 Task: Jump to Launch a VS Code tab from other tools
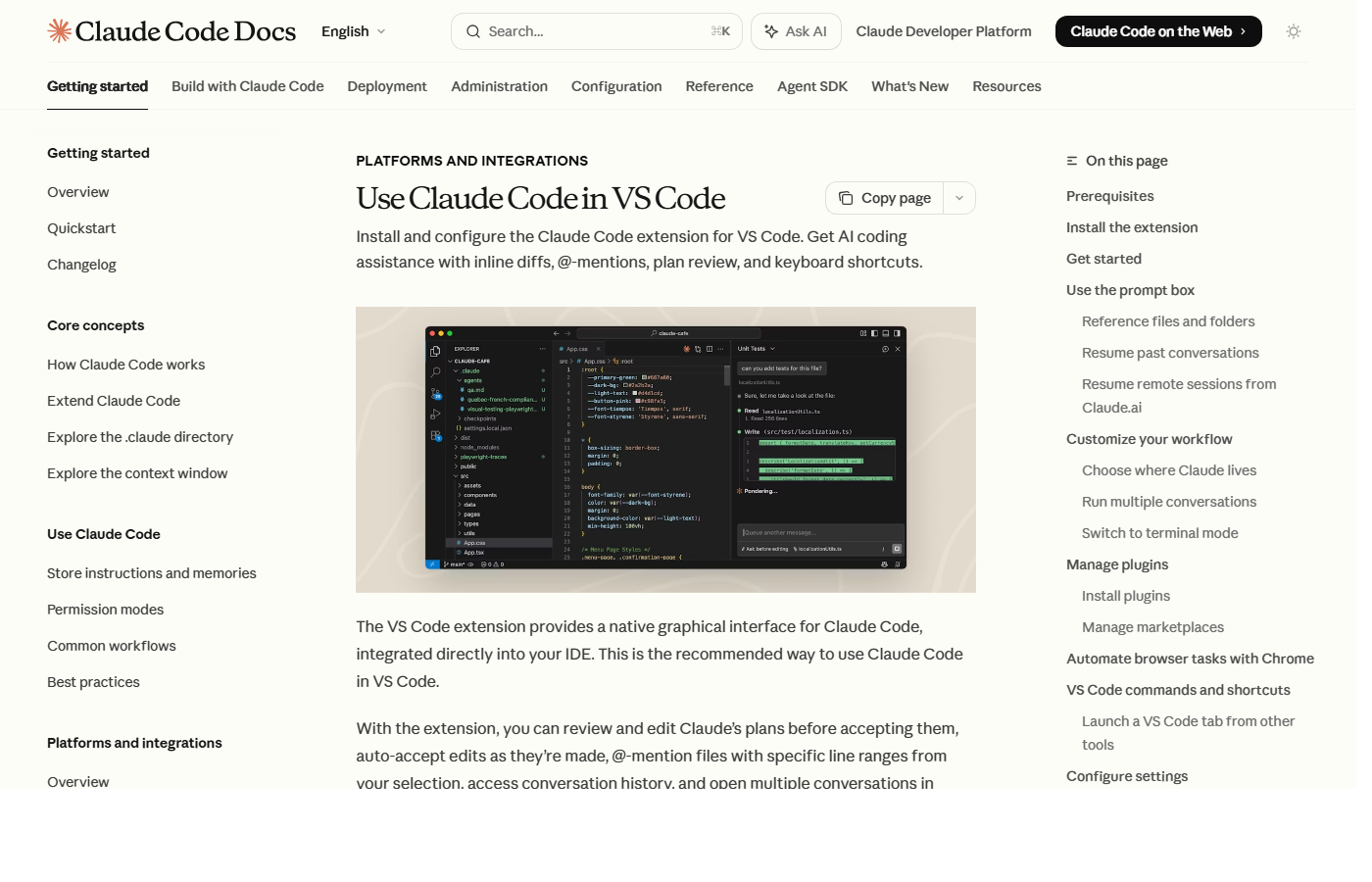(x=1188, y=733)
